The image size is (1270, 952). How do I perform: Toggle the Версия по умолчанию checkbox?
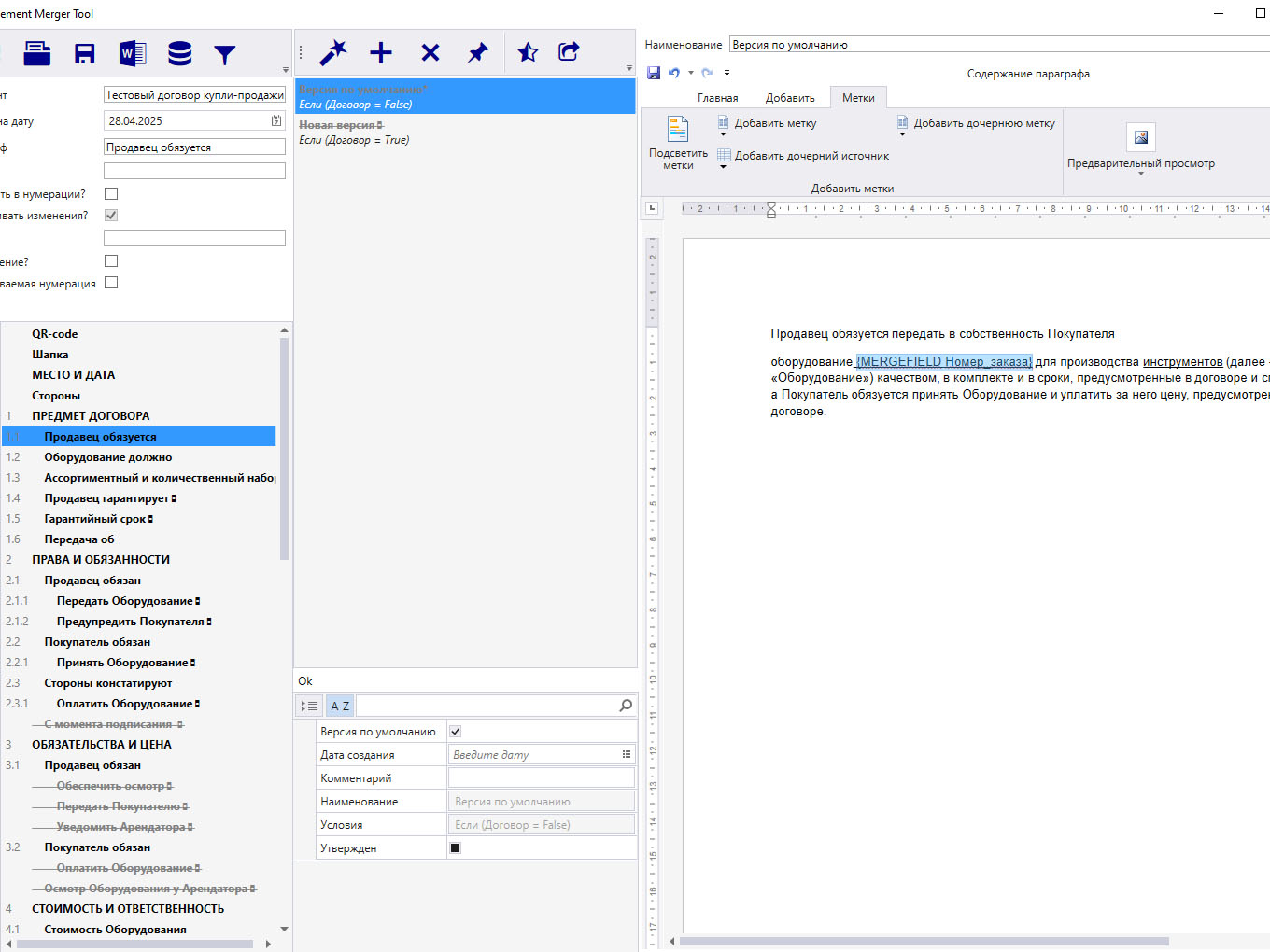pyautogui.click(x=455, y=732)
